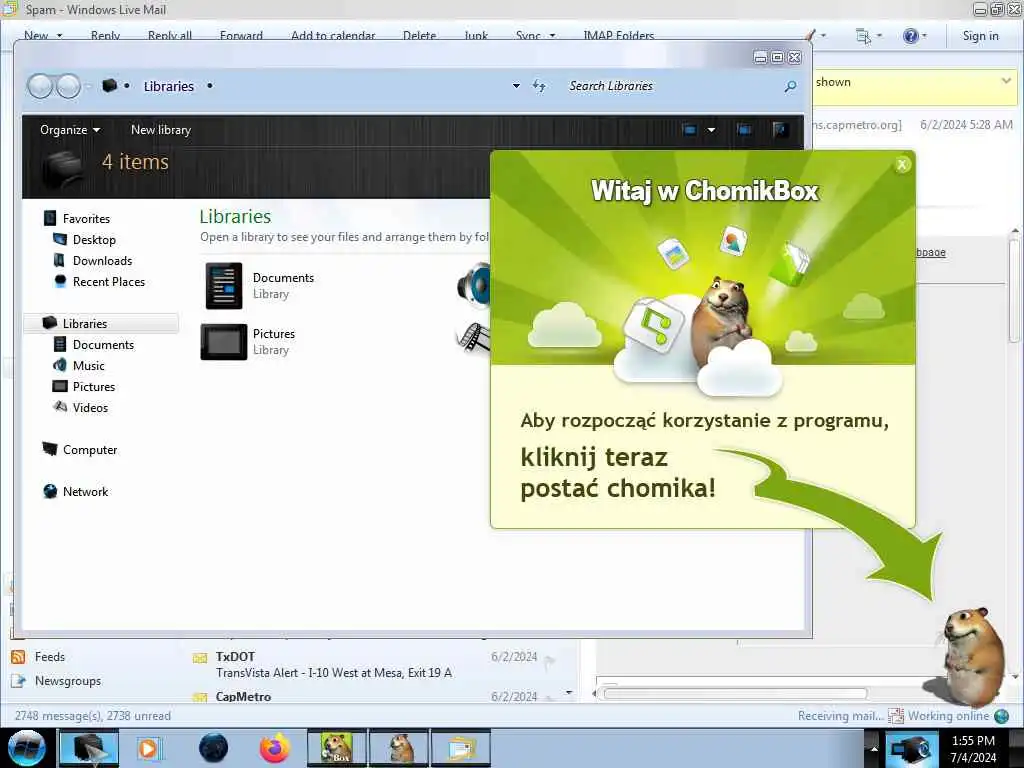This screenshot has width=1024, height=768.
Task: Open Windows Media Player from taskbar
Action: (x=149, y=748)
